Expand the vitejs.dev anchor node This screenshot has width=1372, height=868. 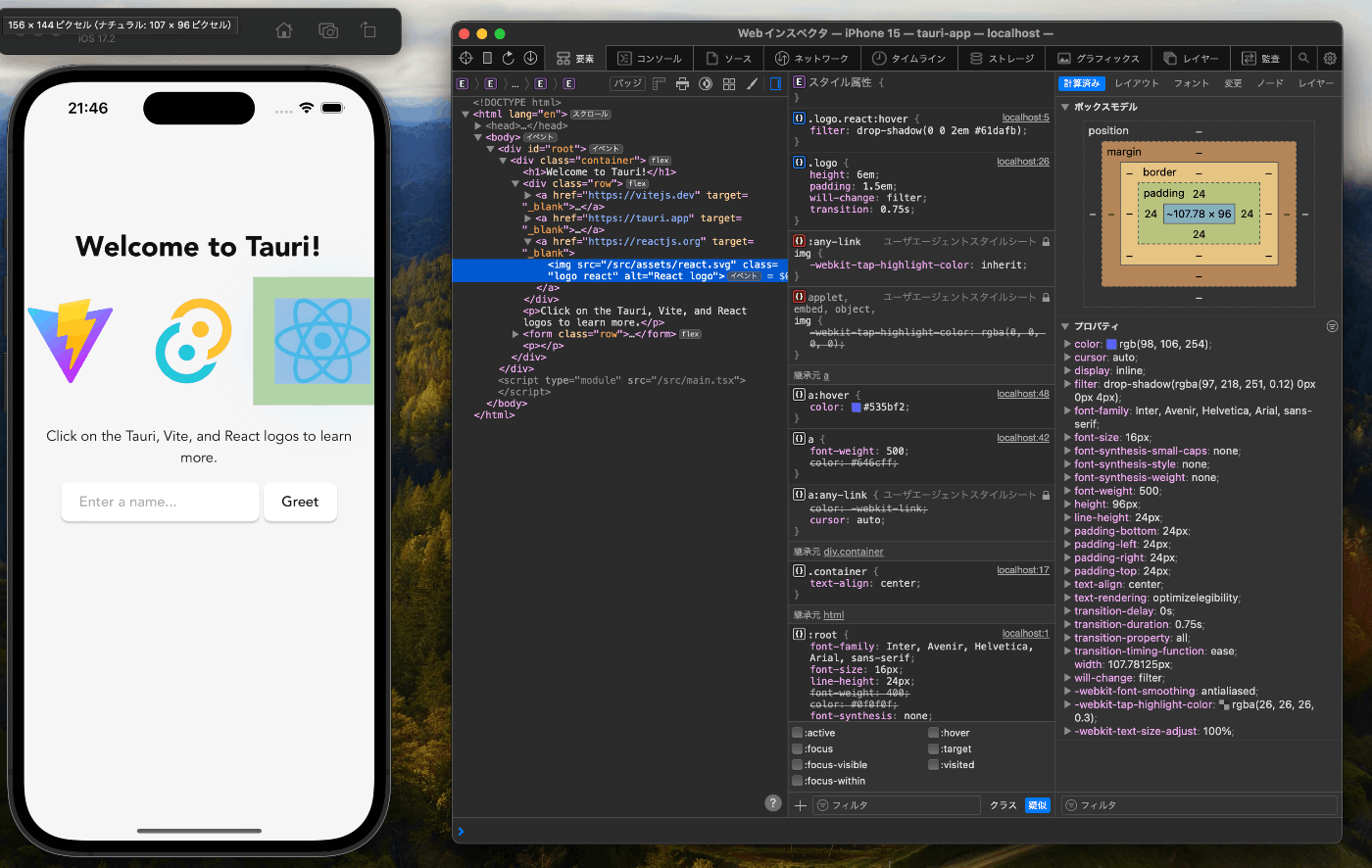pyautogui.click(x=528, y=196)
